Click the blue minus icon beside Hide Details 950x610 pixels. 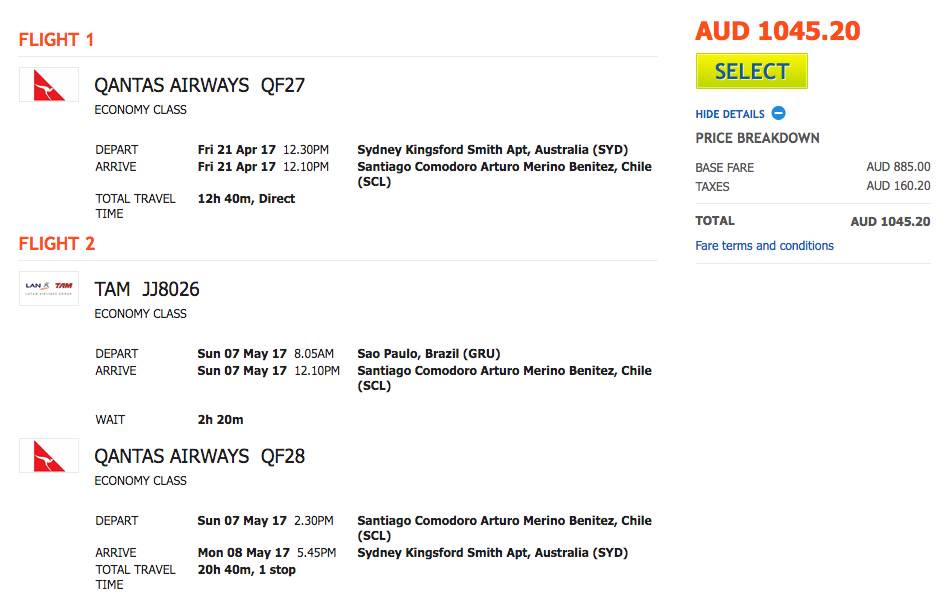[x=779, y=113]
